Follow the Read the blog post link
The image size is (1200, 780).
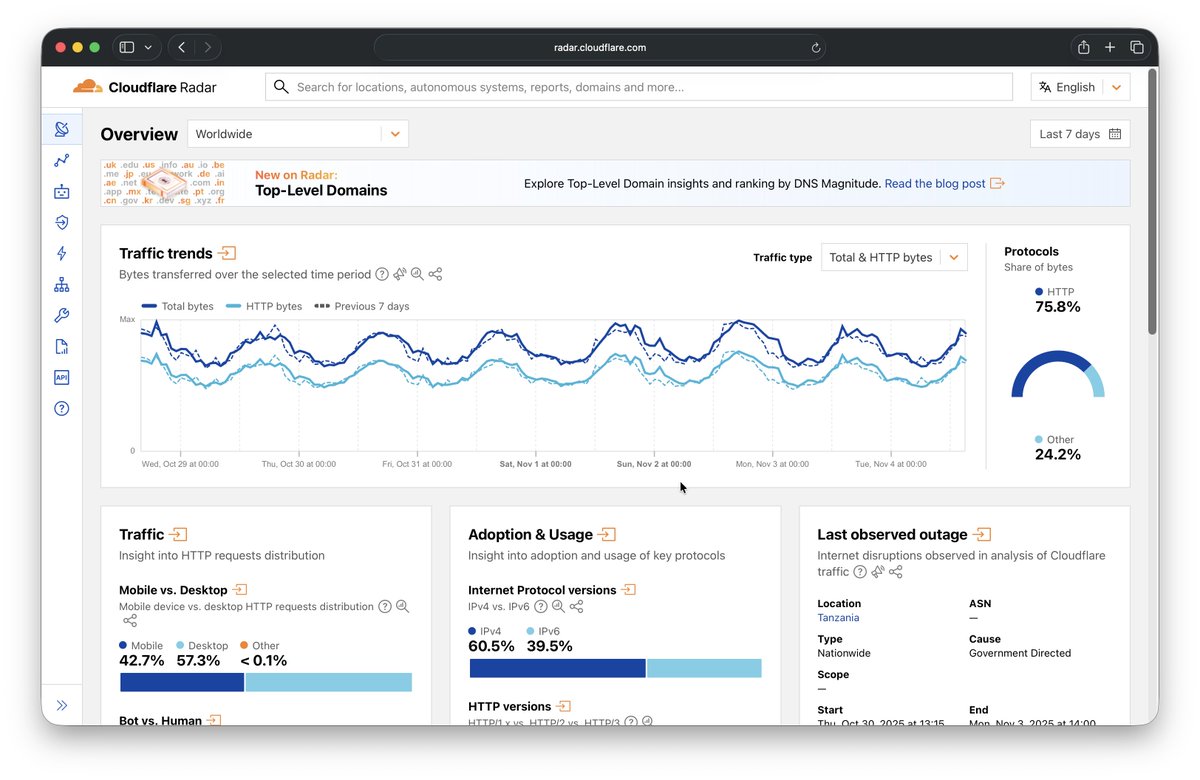point(945,184)
